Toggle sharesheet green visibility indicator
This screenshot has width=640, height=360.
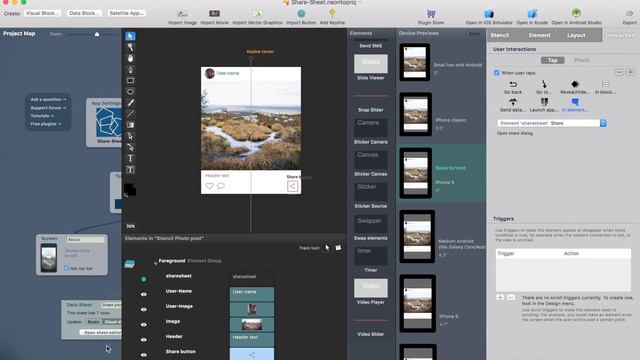(144, 279)
